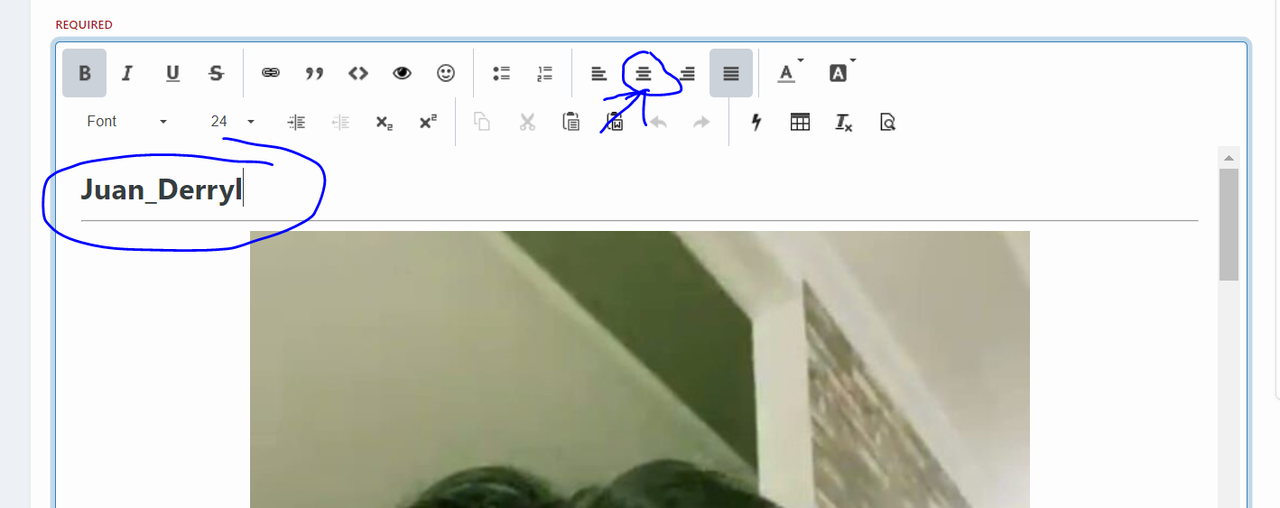Click the paste clipboard icon
The image size is (1280, 508).
pyautogui.click(x=571, y=122)
